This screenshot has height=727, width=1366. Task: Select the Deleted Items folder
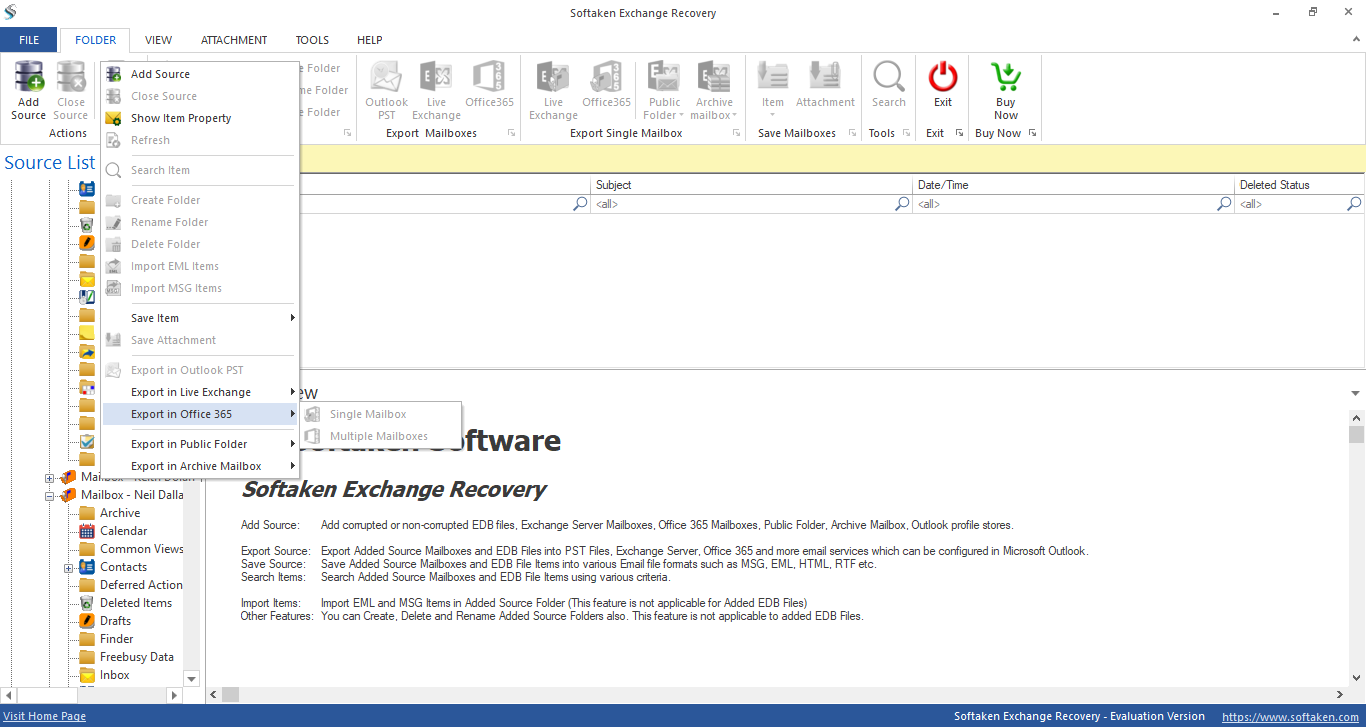pos(136,603)
